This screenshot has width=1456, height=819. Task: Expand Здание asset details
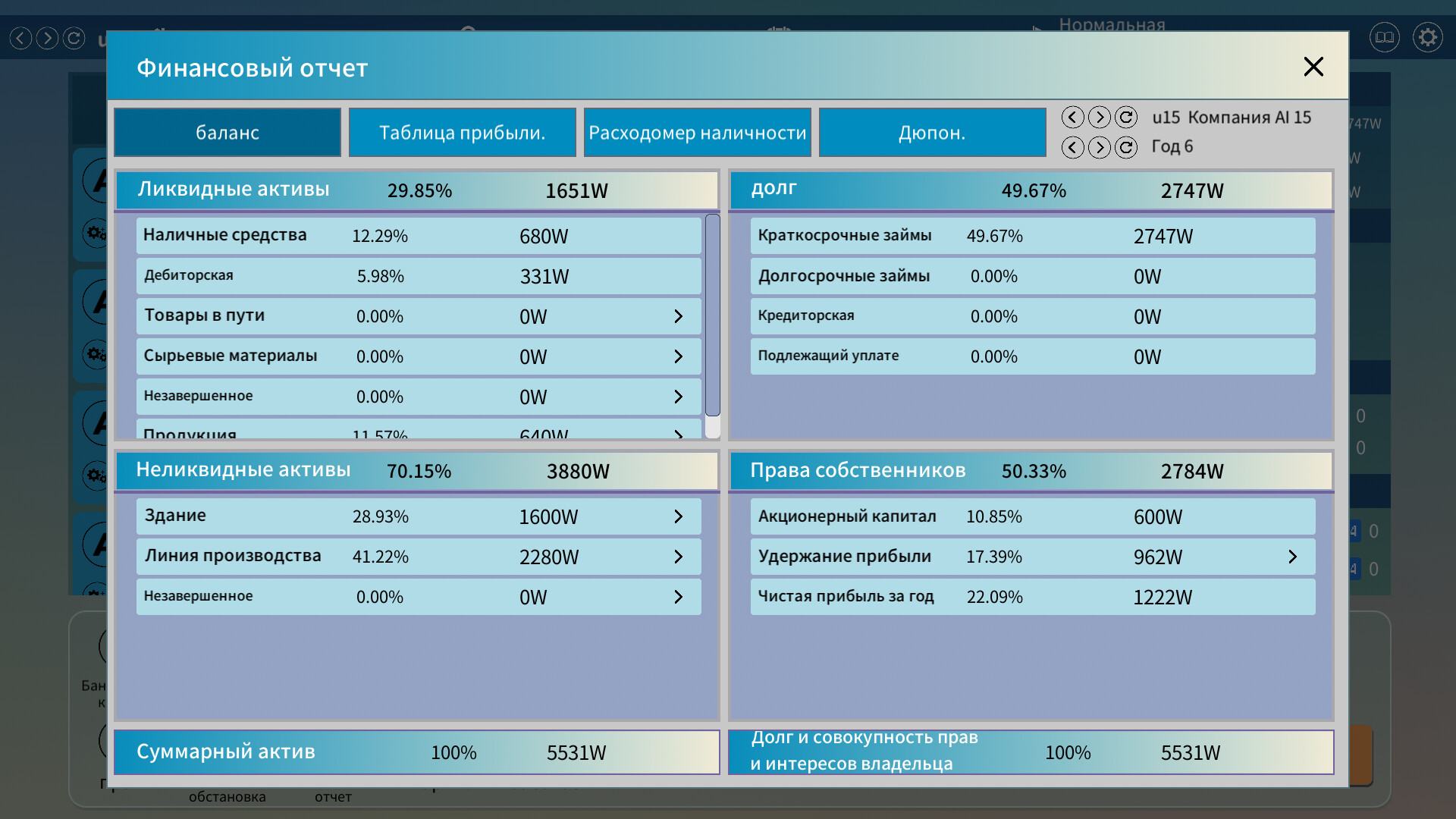click(678, 516)
